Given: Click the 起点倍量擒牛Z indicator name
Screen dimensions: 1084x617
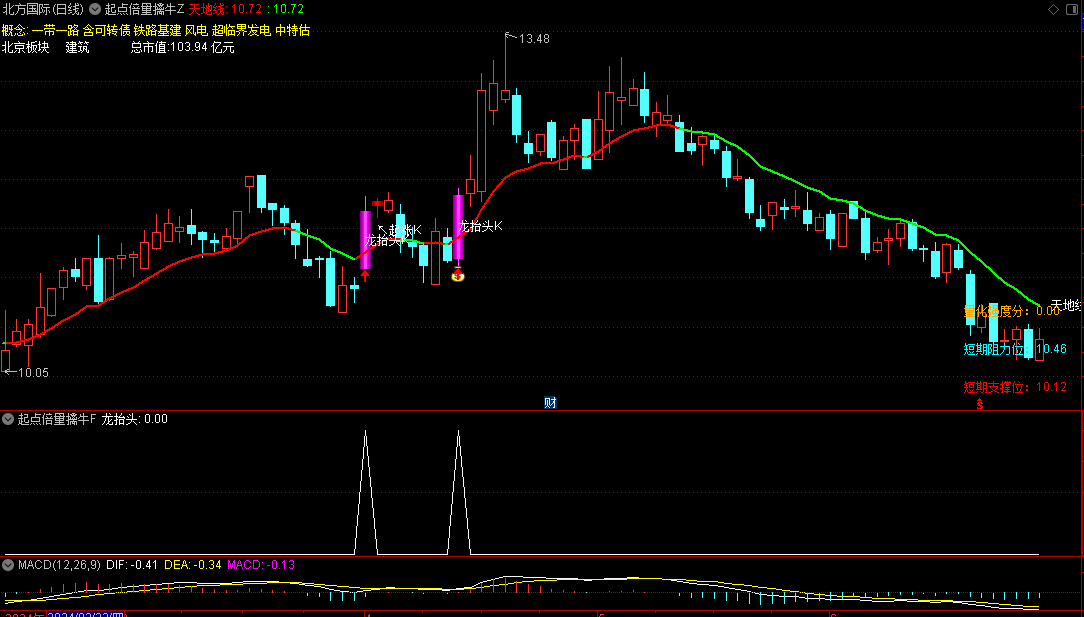Looking at the screenshot, I should tap(144, 9).
